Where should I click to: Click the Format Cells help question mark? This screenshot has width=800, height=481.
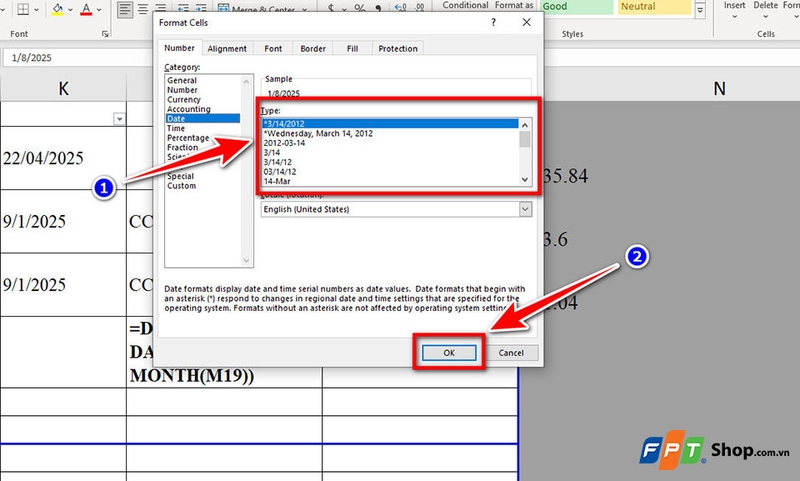(493, 22)
